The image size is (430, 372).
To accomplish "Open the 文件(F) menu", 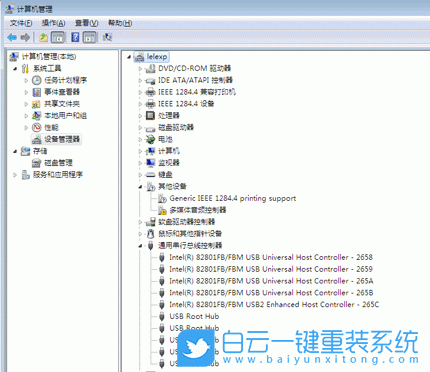I will [21, 23].
